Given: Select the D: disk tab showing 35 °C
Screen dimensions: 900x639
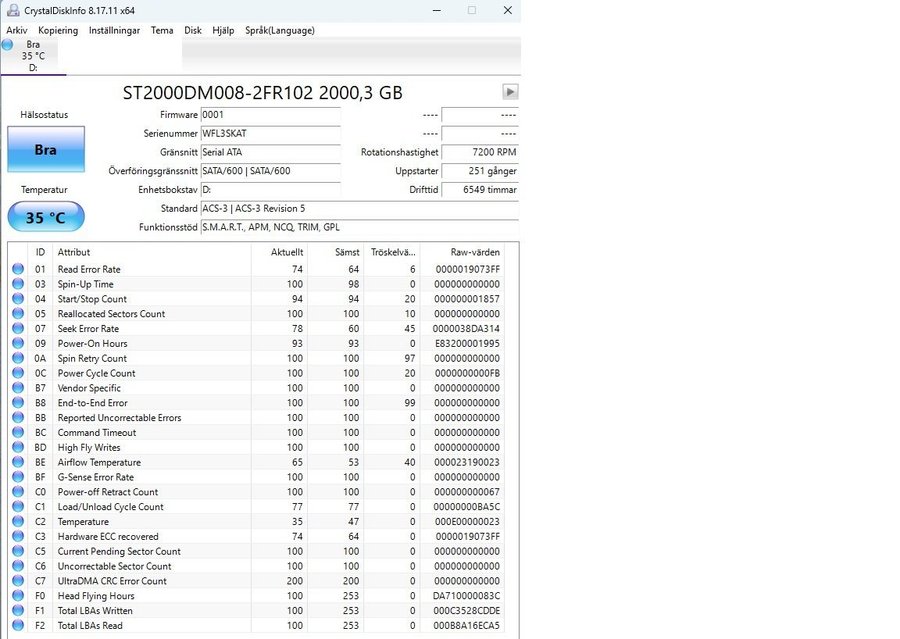Looking at the screenshot, I should click(33, 56).
